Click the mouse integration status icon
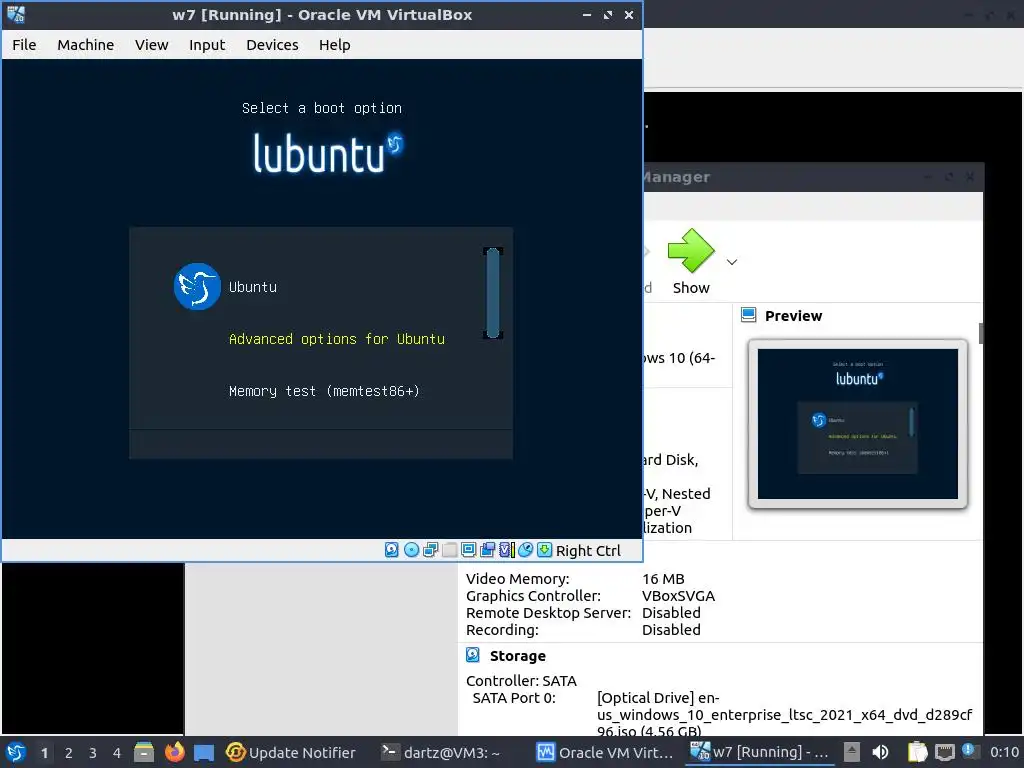Viewport: 1024px width, 768px height. pos(526,551)
